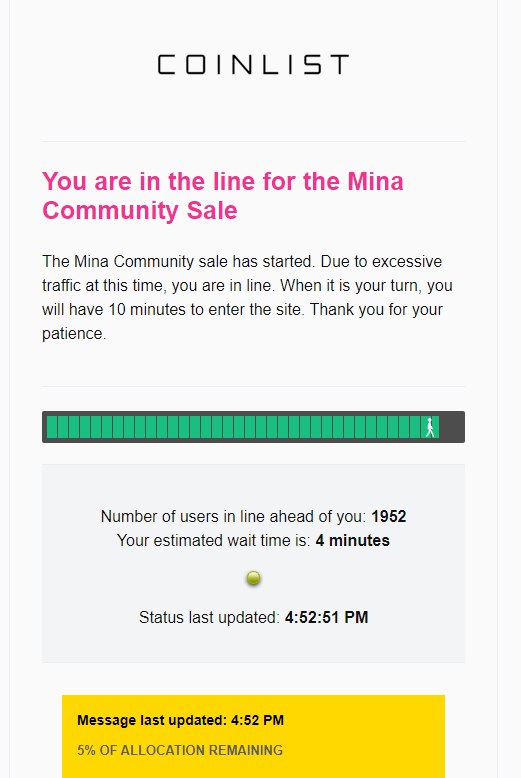
Task: Click the walking person icon in progress bar
Action: point(430,427)
